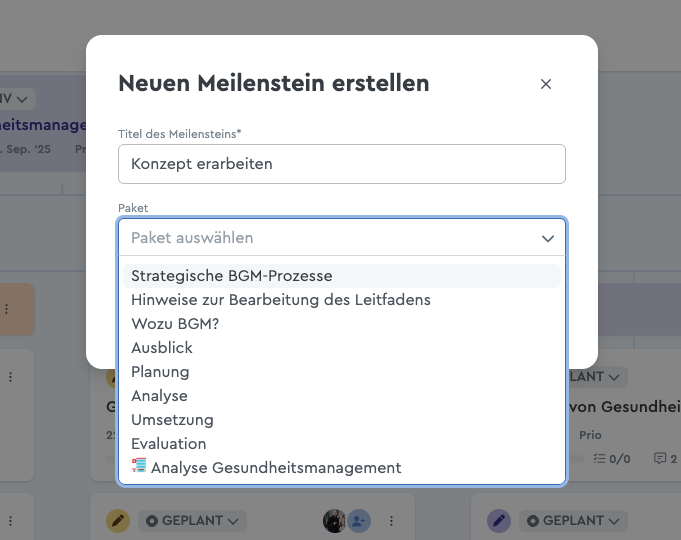
Task: Open three-dot menu on bottom middle card
Action: [392, 521]
